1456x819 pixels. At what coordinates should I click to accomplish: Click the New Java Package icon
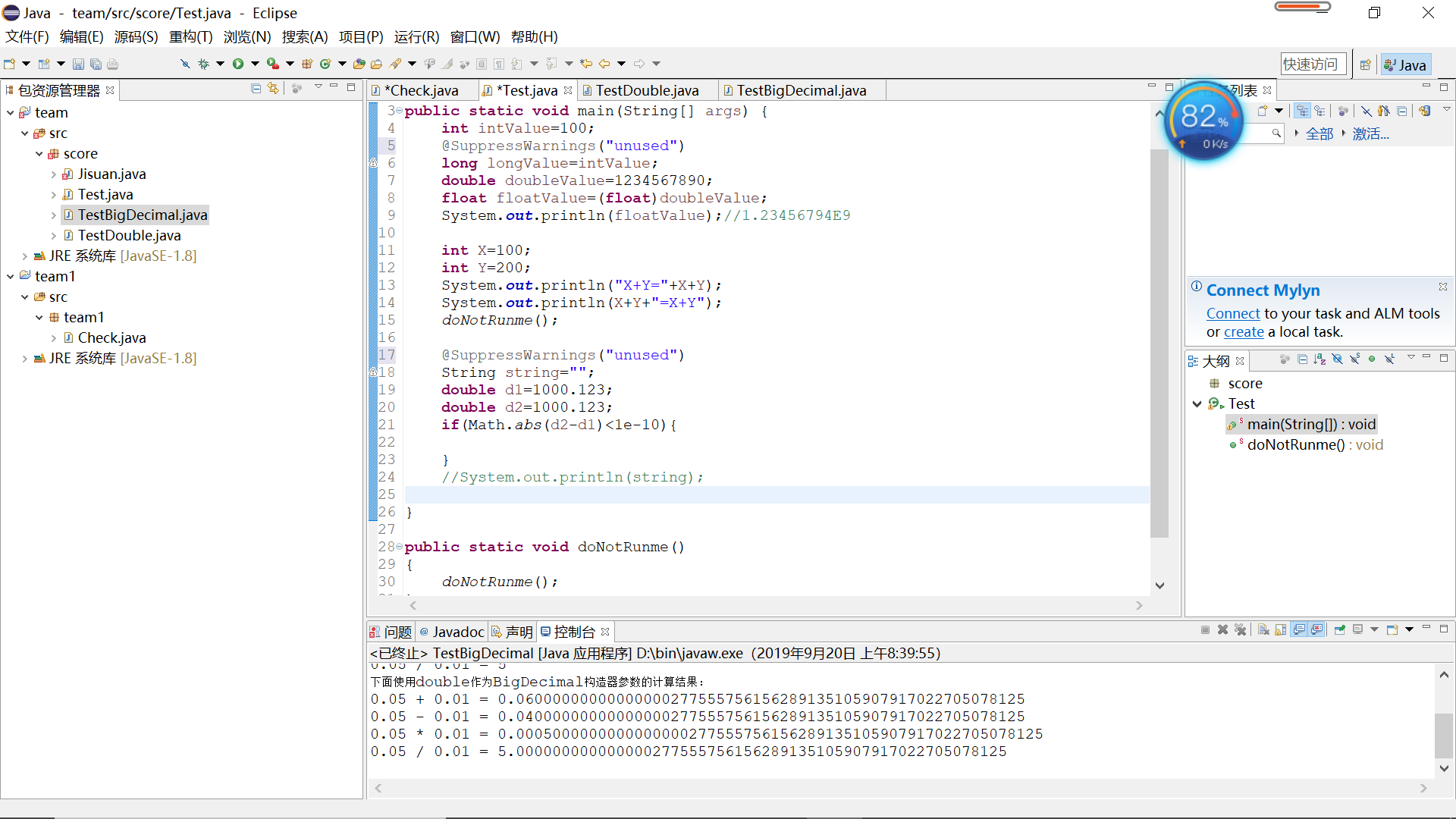pos(307,64)
